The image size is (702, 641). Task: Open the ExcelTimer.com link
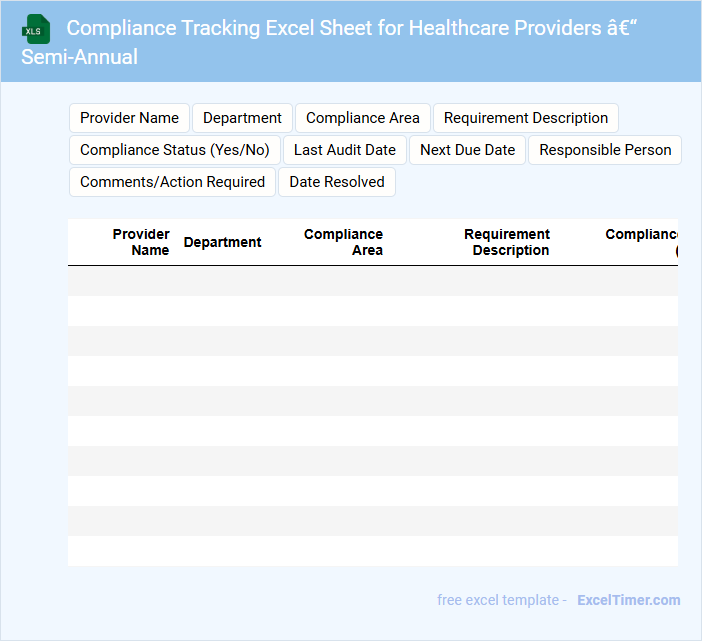pyautogui.click(x=628, y=600)
